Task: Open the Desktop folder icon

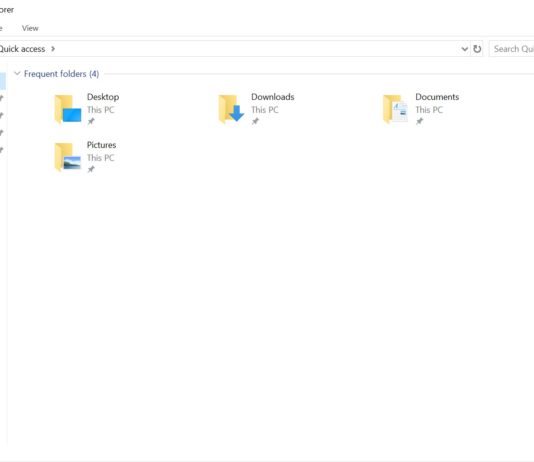Action: [68, 109]
